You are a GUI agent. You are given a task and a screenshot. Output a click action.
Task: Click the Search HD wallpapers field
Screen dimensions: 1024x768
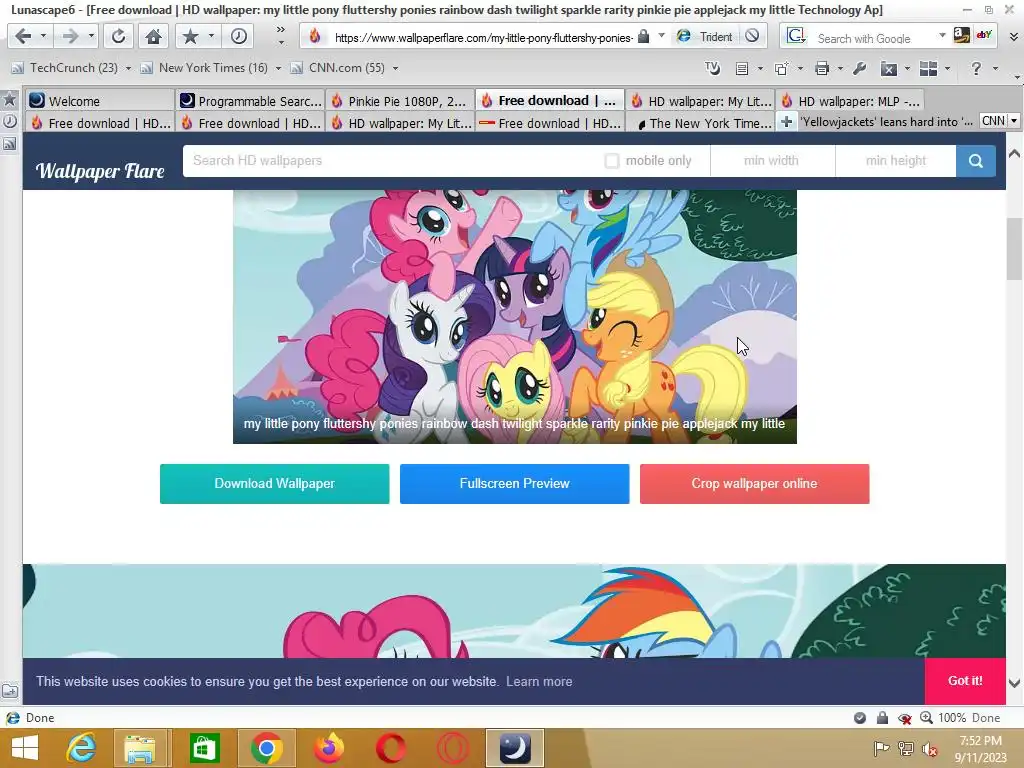(x=389, y=161)
